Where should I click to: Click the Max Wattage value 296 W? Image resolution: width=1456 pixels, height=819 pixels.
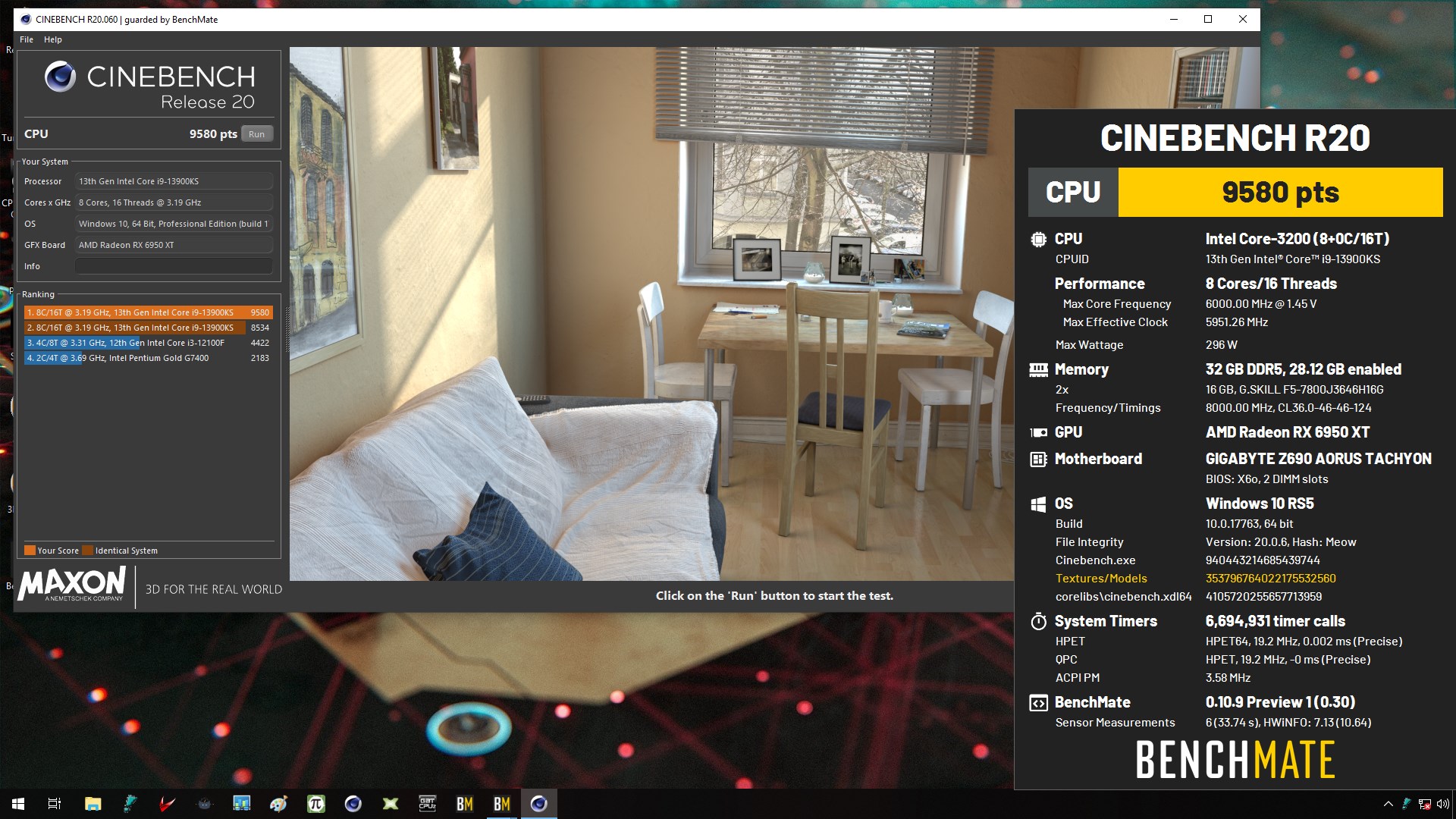(1221, 345)
